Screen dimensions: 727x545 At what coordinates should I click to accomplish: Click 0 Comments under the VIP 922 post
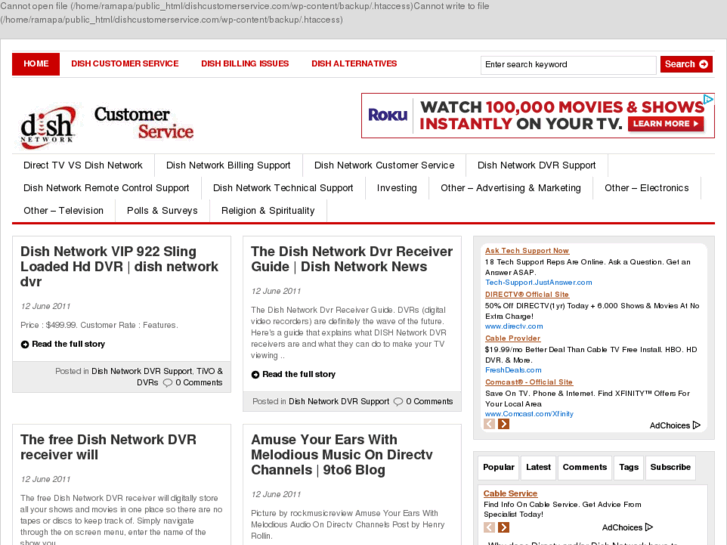(x=198, y=383)
